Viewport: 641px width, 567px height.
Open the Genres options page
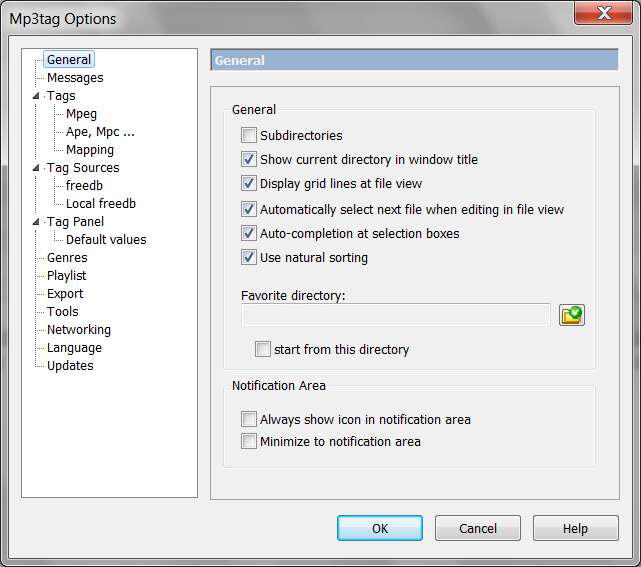click(67, 258)
